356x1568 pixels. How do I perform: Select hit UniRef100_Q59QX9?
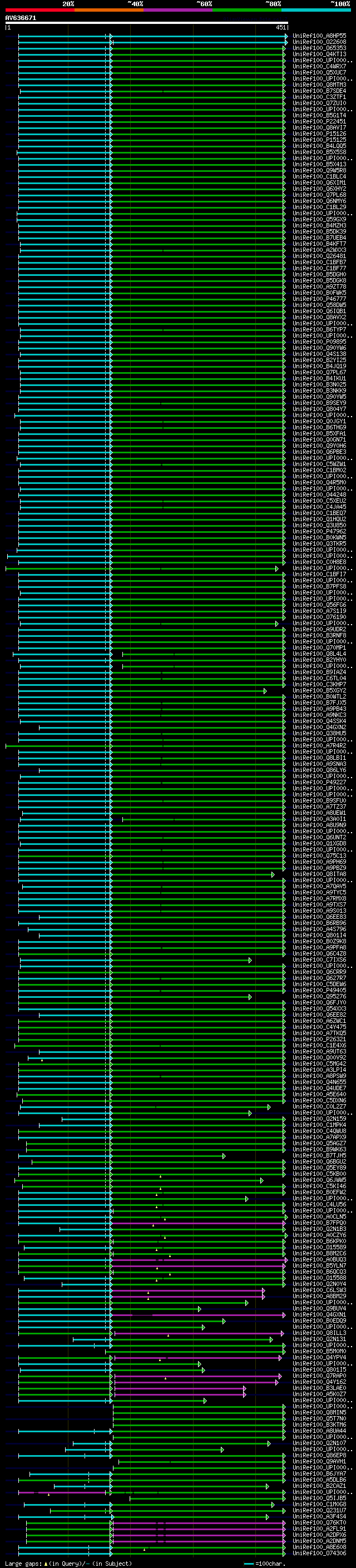pos(319,219)
